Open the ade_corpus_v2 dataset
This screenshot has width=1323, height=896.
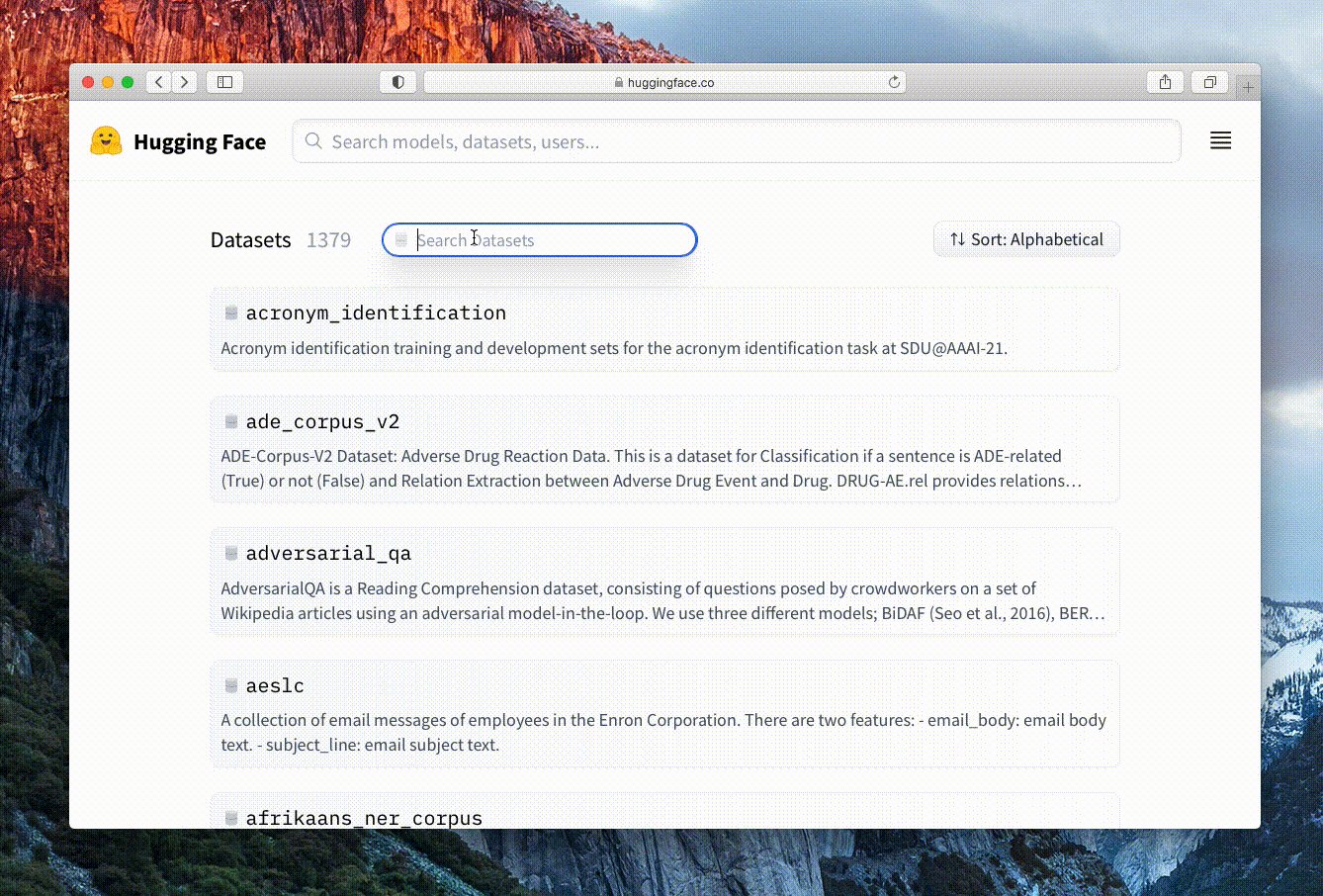click(x=323, y=420)
